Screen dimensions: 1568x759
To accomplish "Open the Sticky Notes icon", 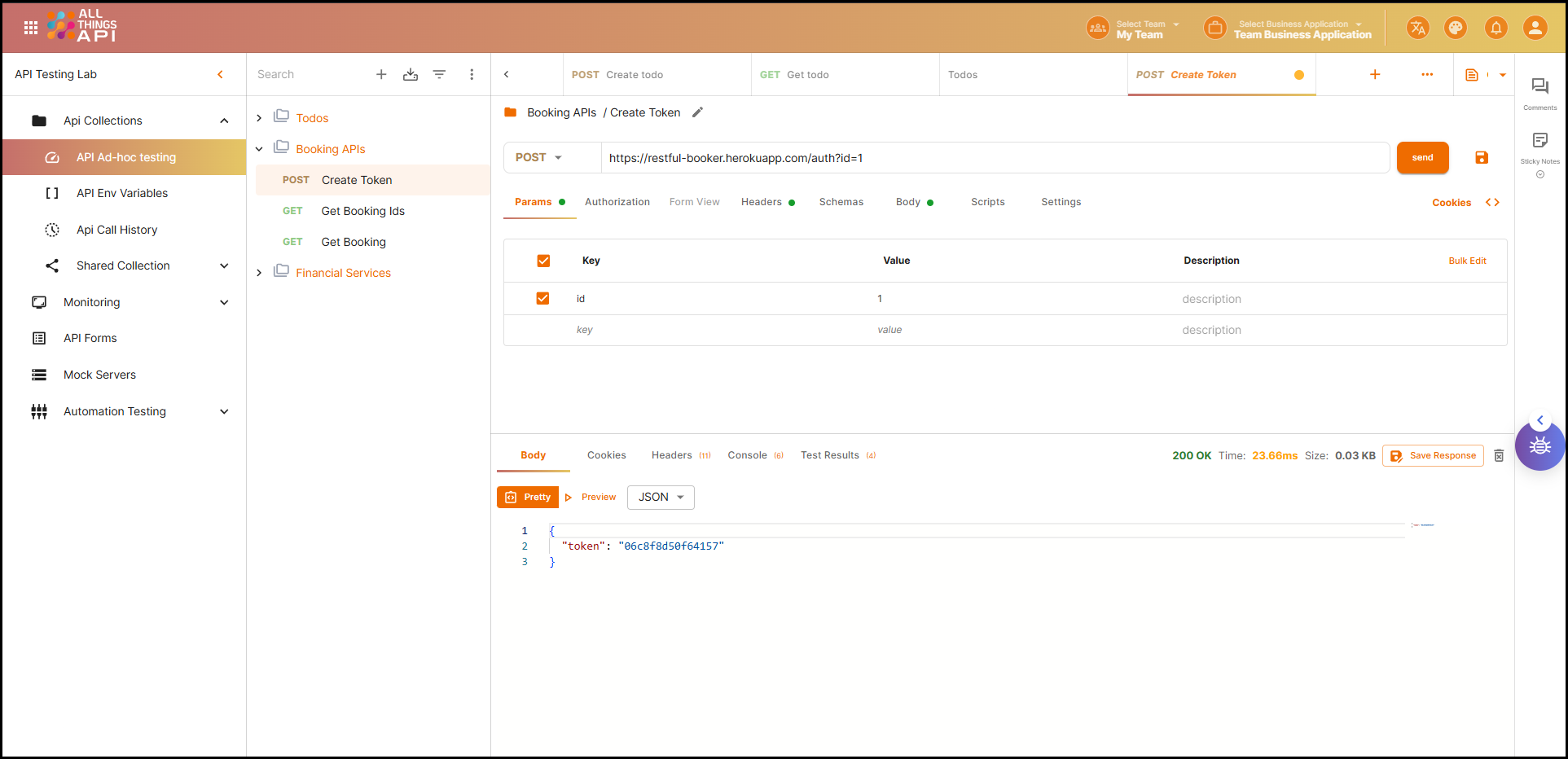I will (1539, 141).
